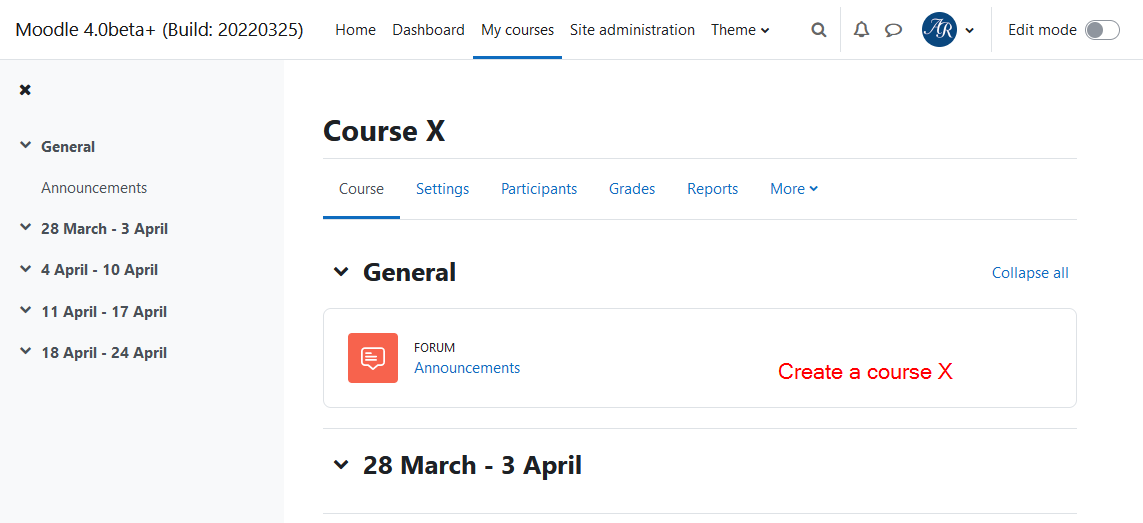The height and width of the screenshot is (523, 1143).
Task: Collapse General in the course index
Action: click(x=26, y=145)
